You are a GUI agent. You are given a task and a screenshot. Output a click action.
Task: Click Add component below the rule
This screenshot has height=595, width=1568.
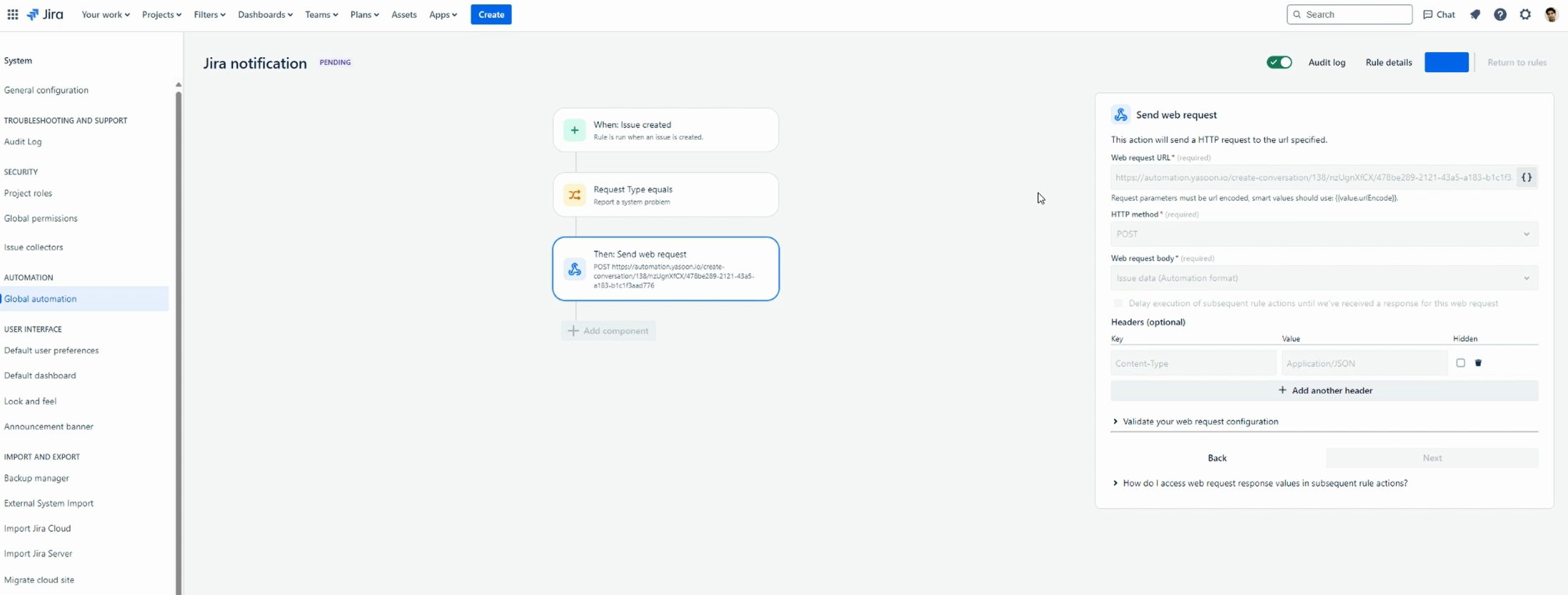pyautogui.click(x=608, y=331)
